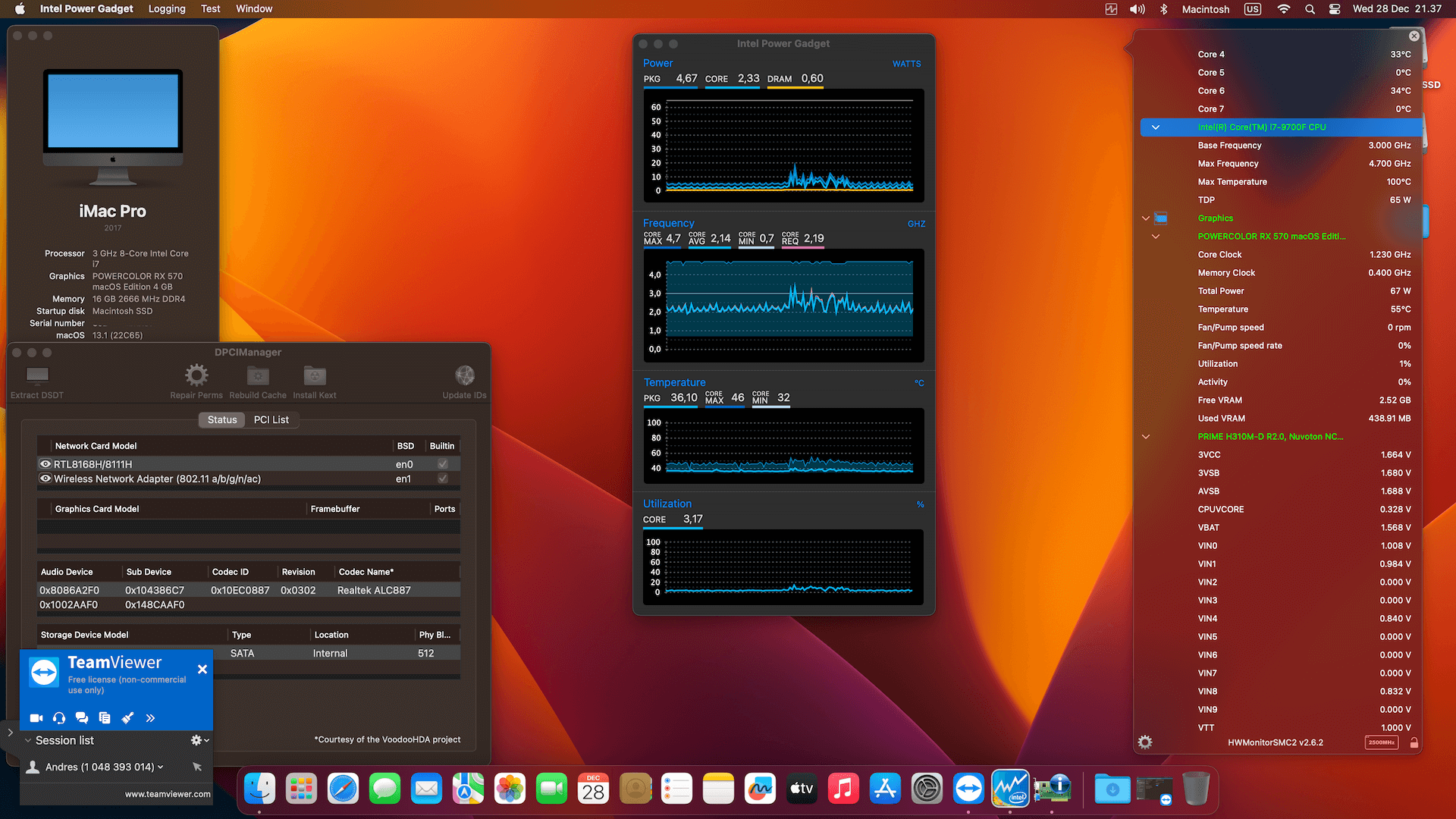Collapse TeamViewer panel side arrow
The height and width of the screenshot is (819, 1456).
click(x=10, y=733)
